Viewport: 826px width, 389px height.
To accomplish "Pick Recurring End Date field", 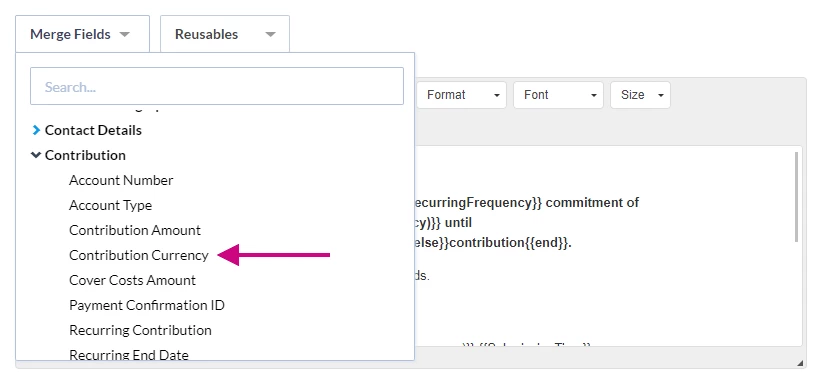I will point(129,355).
